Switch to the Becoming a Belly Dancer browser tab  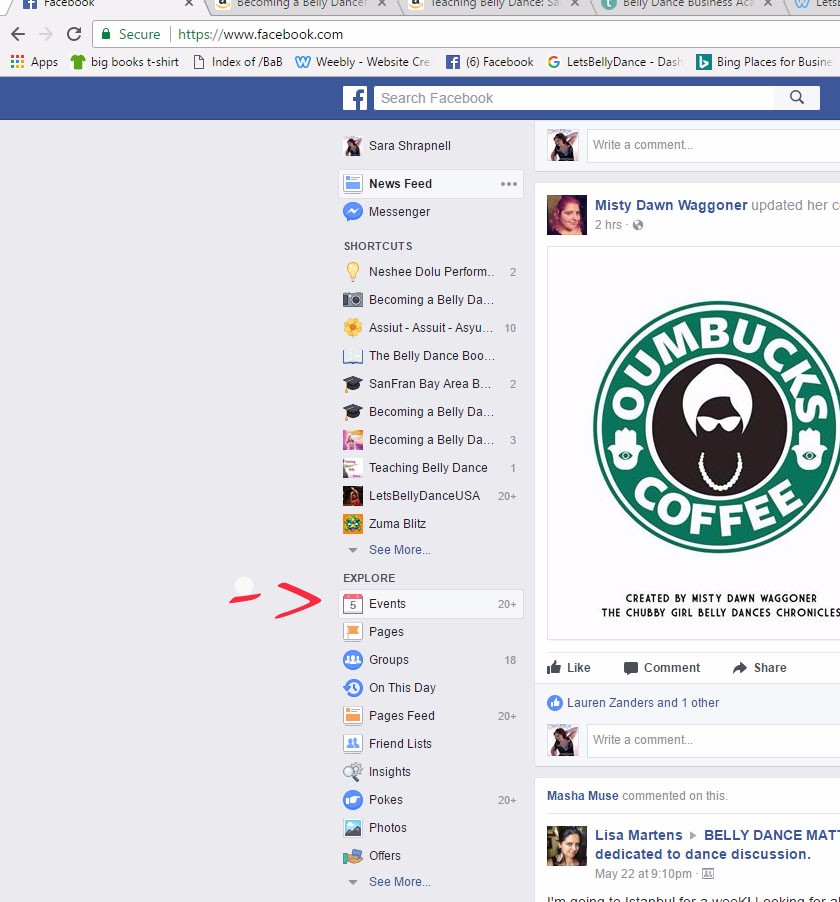[300, 5]
